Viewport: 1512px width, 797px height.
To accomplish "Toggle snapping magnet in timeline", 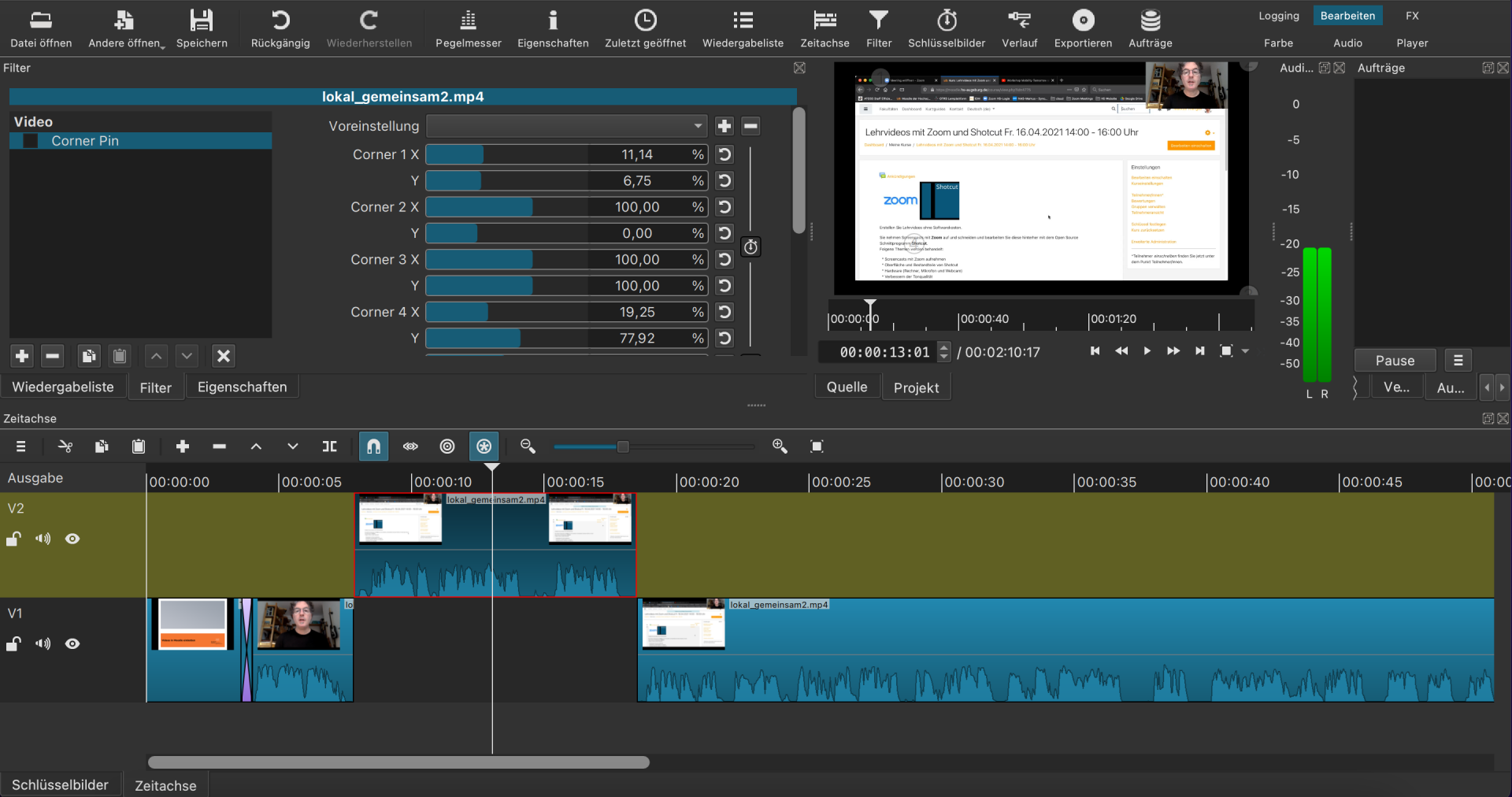I will (x=372, y=447).
